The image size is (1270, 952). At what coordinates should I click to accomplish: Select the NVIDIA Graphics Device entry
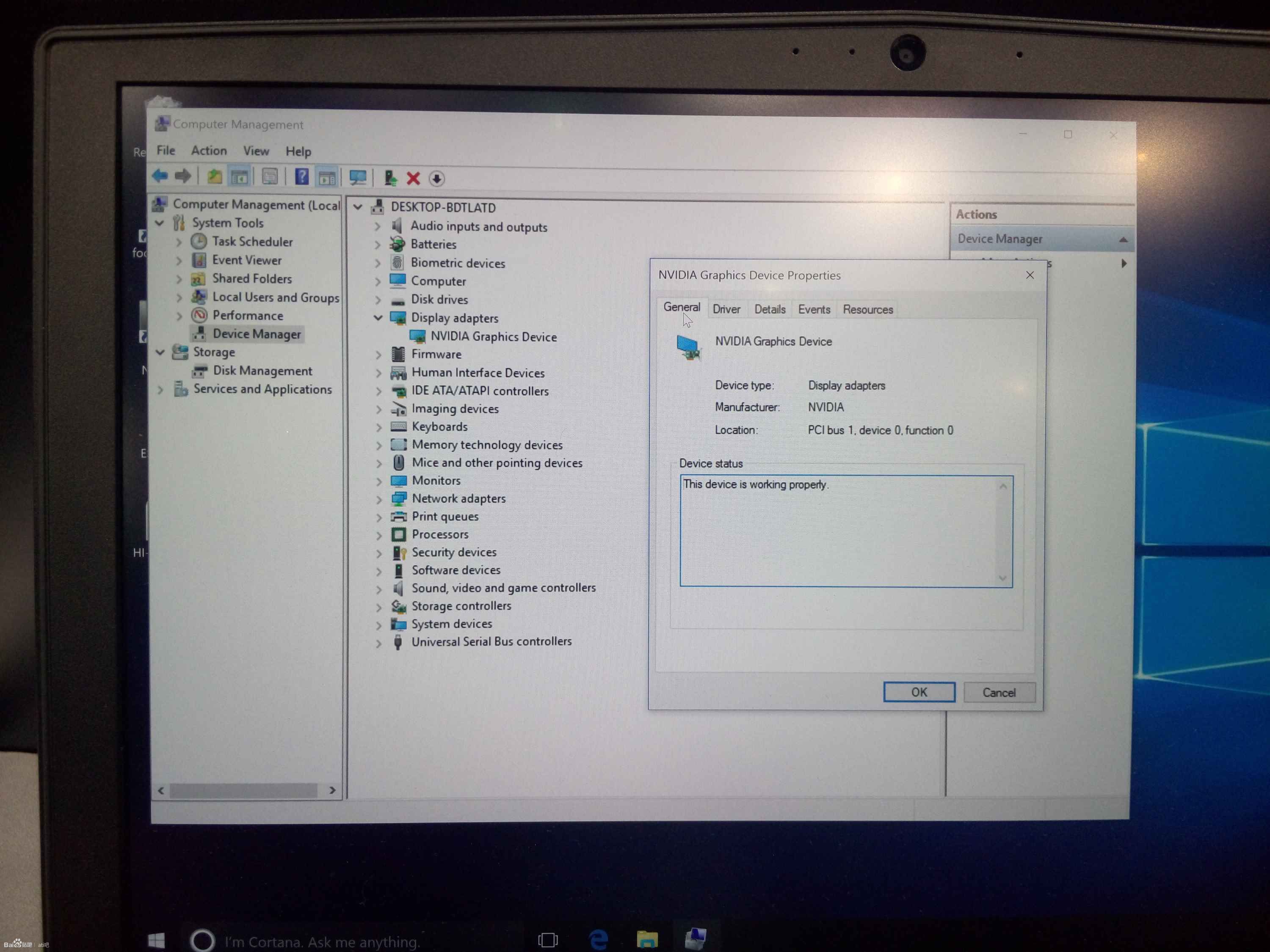pos(493,337)
